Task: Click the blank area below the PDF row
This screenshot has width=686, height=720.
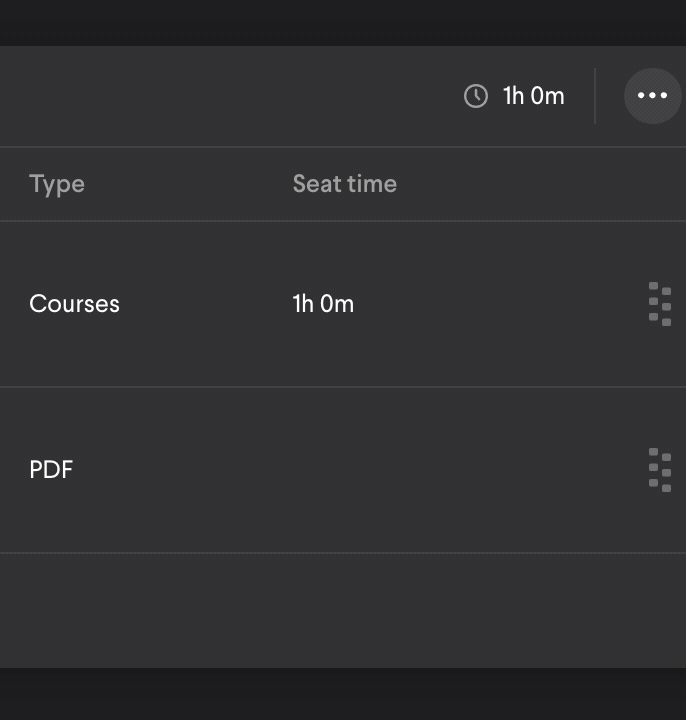Action: click(x=340, y=610)
